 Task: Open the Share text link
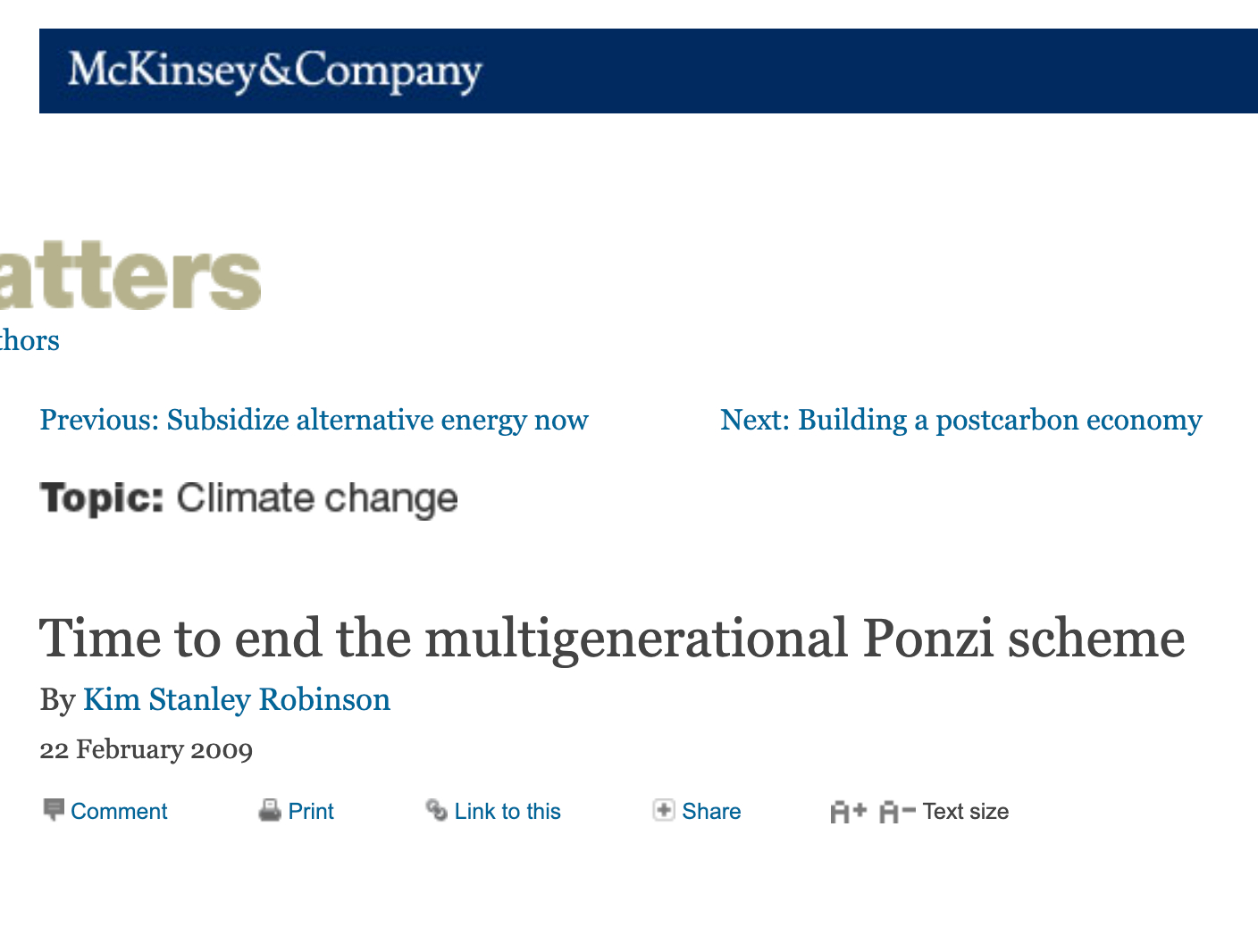click(x=711, y=811)
